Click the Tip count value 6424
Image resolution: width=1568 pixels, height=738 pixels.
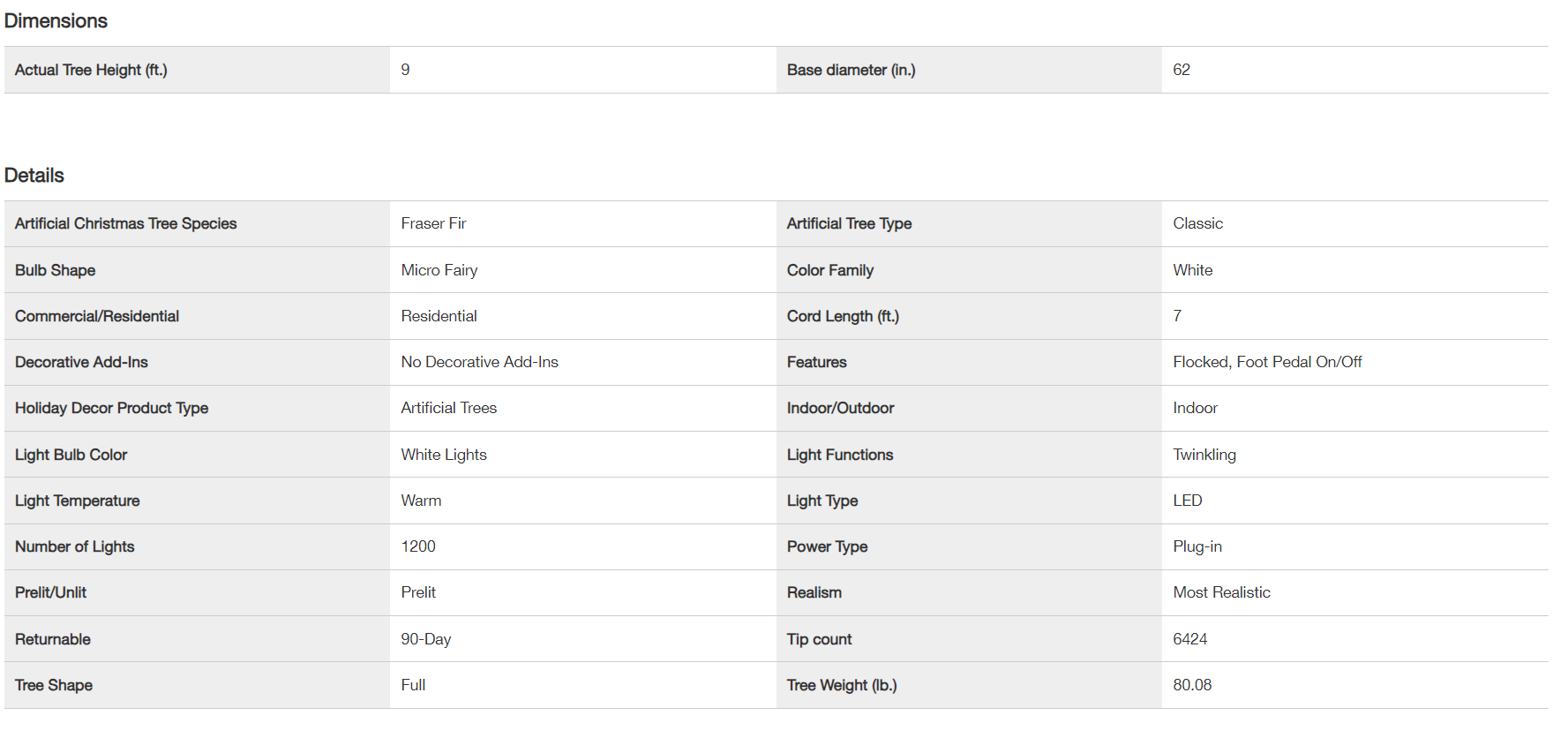coord(1189,639)
